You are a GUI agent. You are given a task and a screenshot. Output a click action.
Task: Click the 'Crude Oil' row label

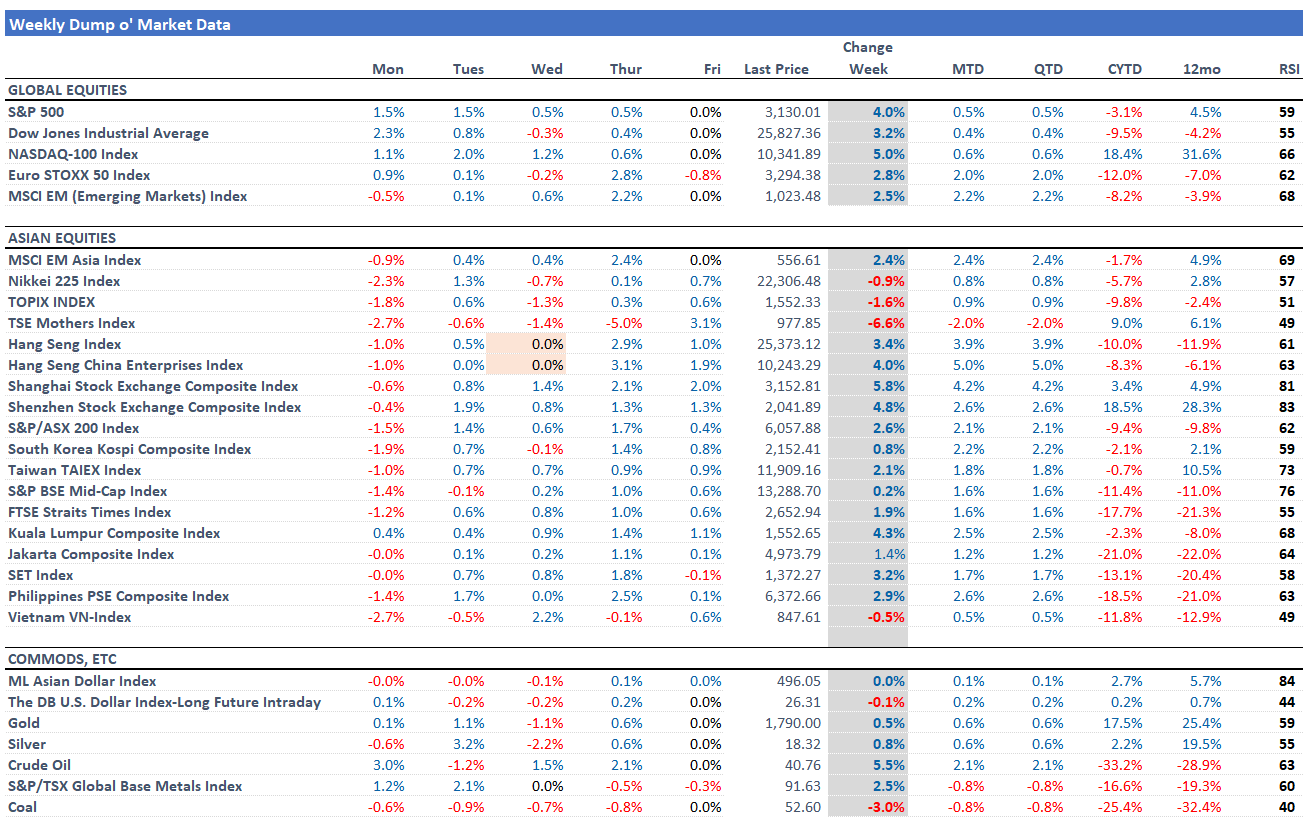click(39, 765)
